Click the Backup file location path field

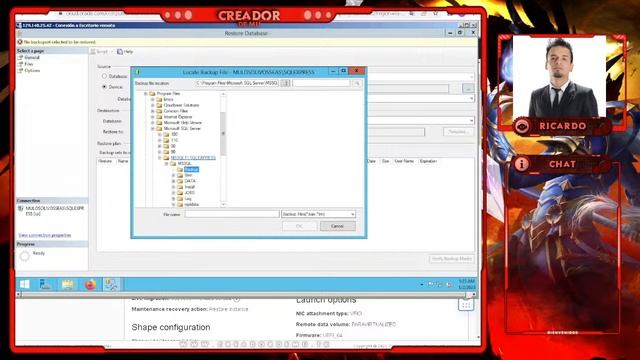(237, 83)
